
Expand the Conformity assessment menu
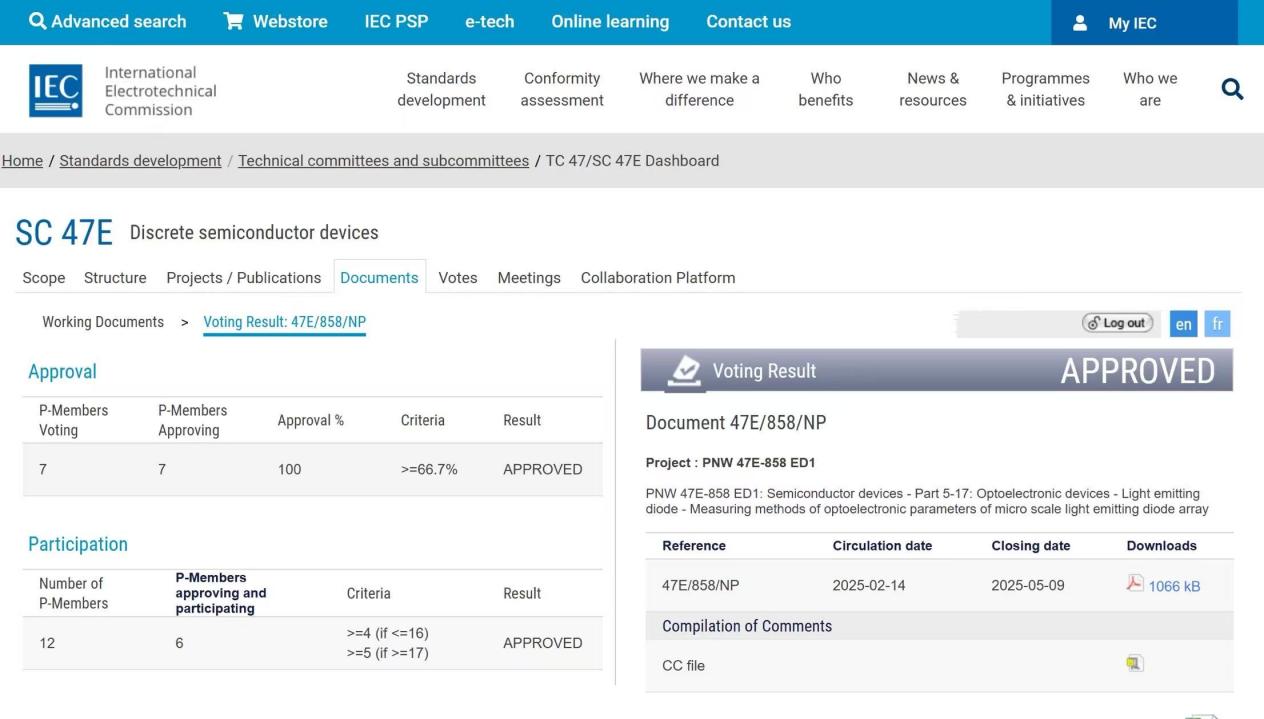(562, 89)
